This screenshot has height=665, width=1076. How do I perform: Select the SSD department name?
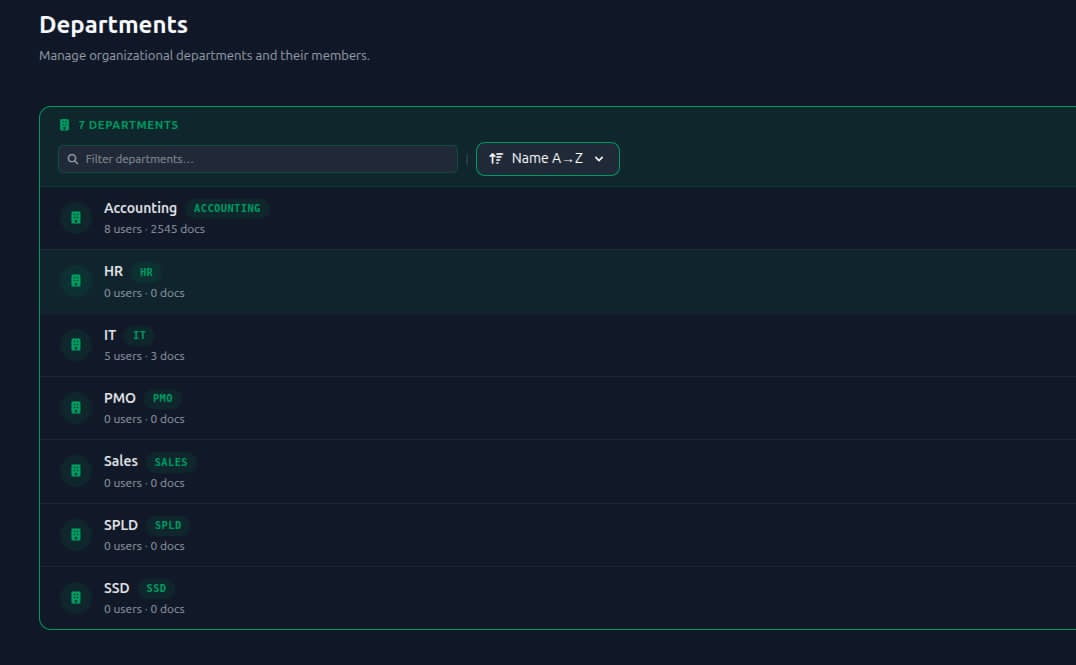(x=117, y=588)
